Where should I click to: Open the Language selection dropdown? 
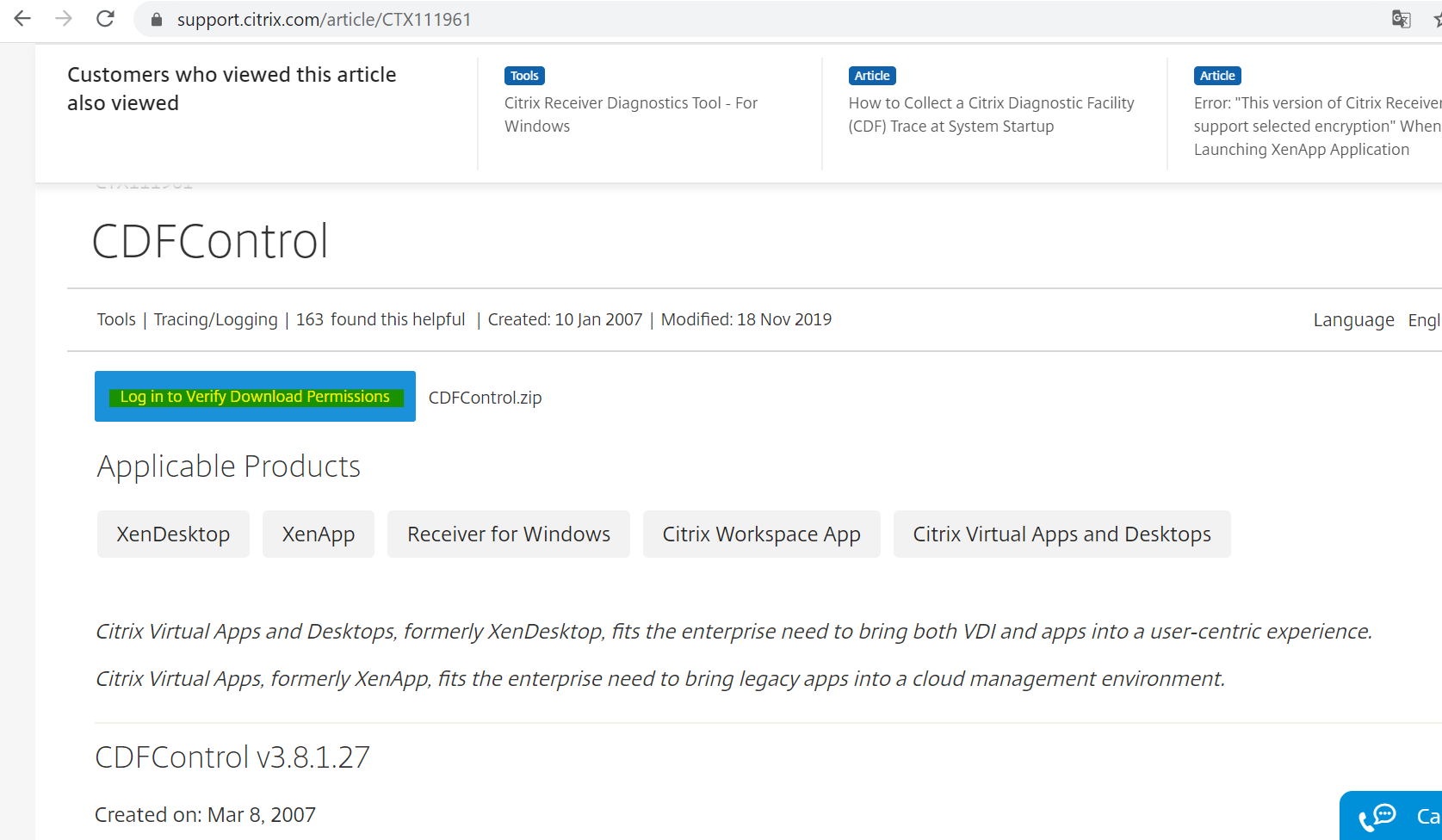coord(1422,320)
